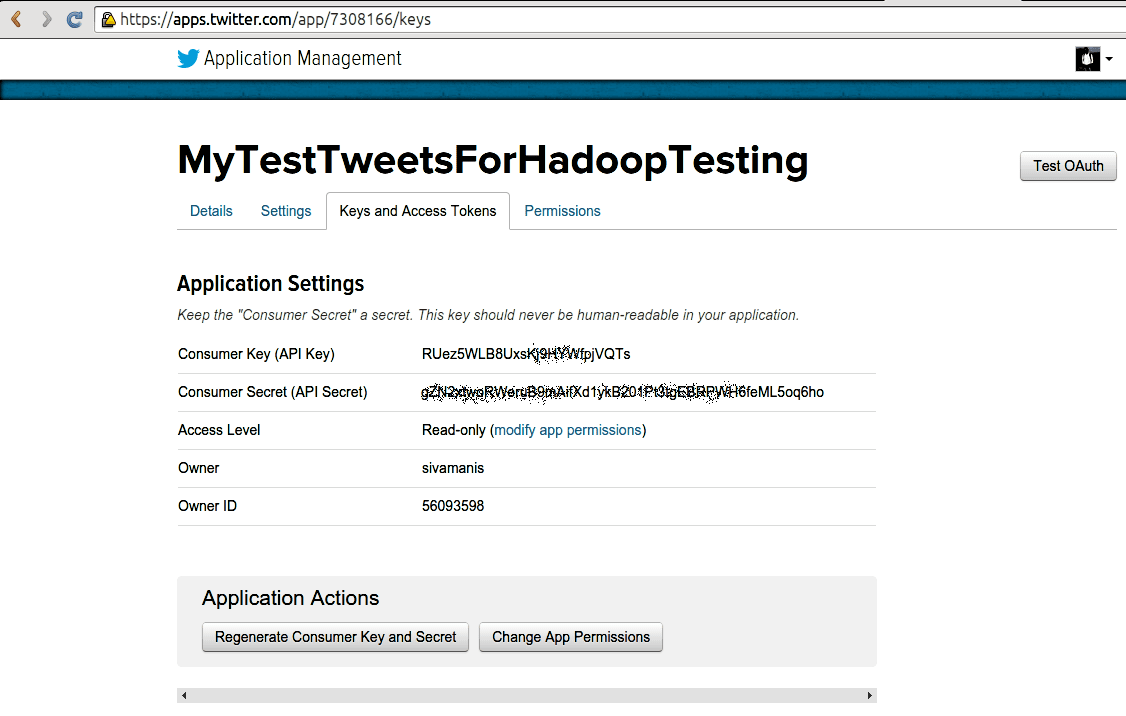Switch to the Settings tab
Viewport: 1126px width, 716px height.
(286, 211)
